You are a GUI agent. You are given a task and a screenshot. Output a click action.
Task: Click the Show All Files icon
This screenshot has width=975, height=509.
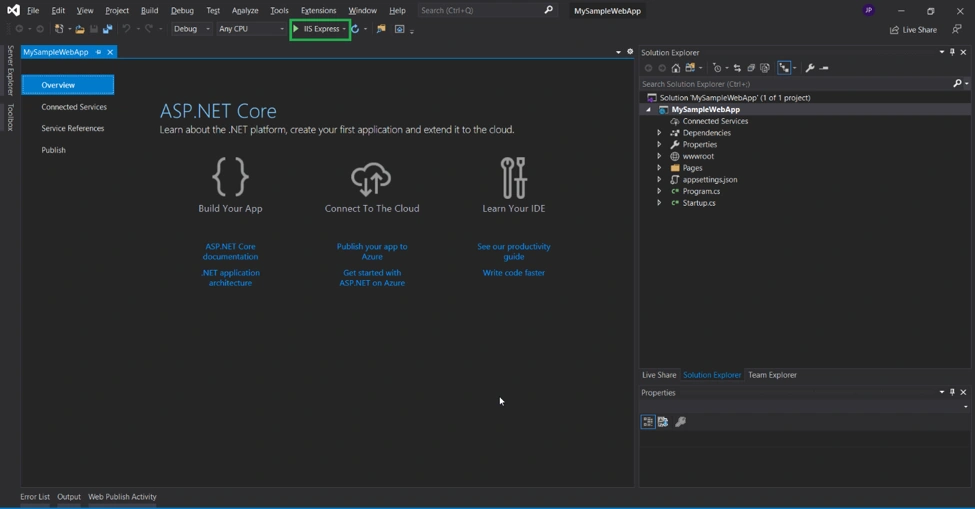pyautogui.click(x=765, y=68)
